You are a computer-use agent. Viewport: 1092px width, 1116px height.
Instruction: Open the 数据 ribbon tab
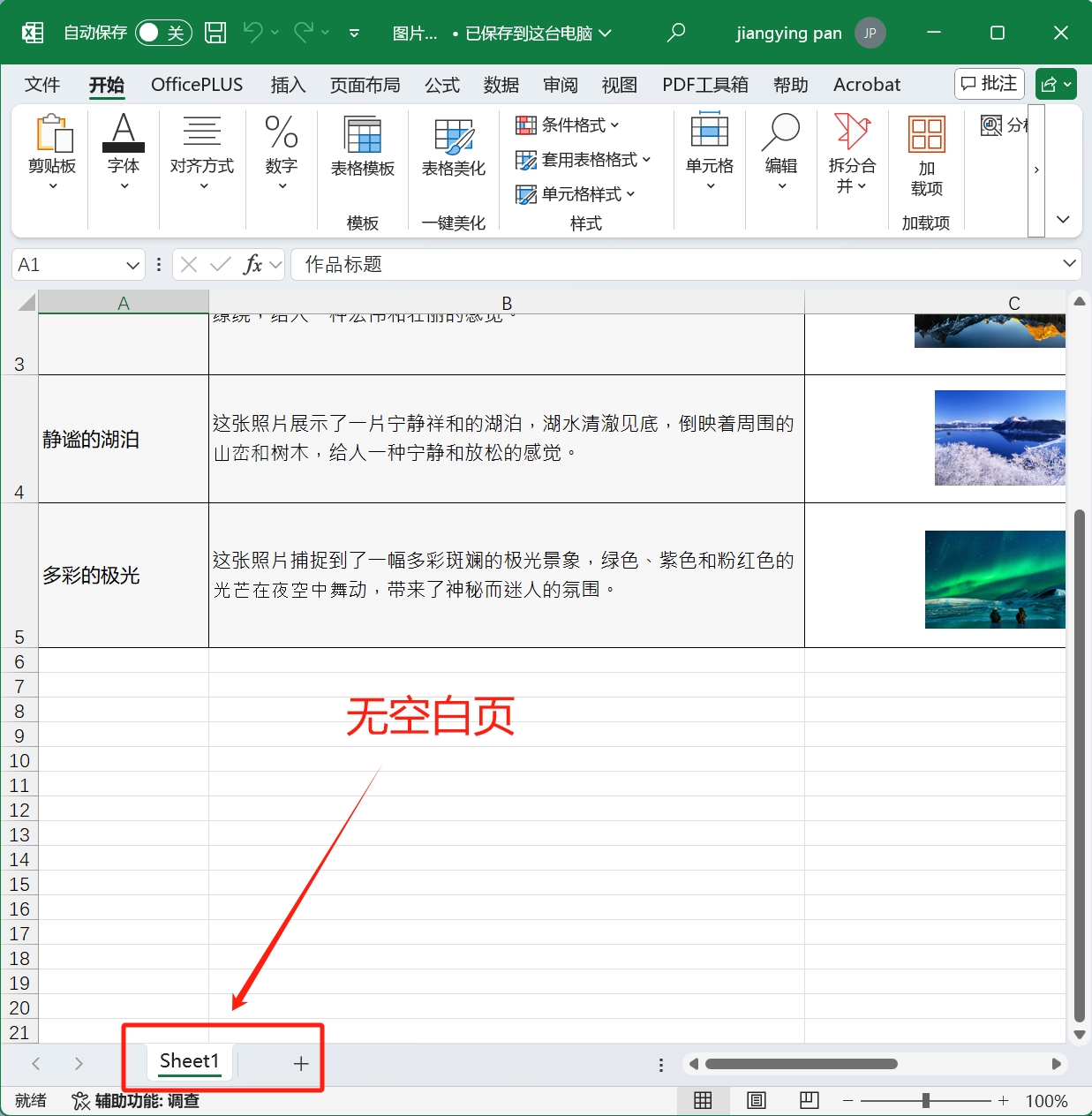tap(501, 85)
